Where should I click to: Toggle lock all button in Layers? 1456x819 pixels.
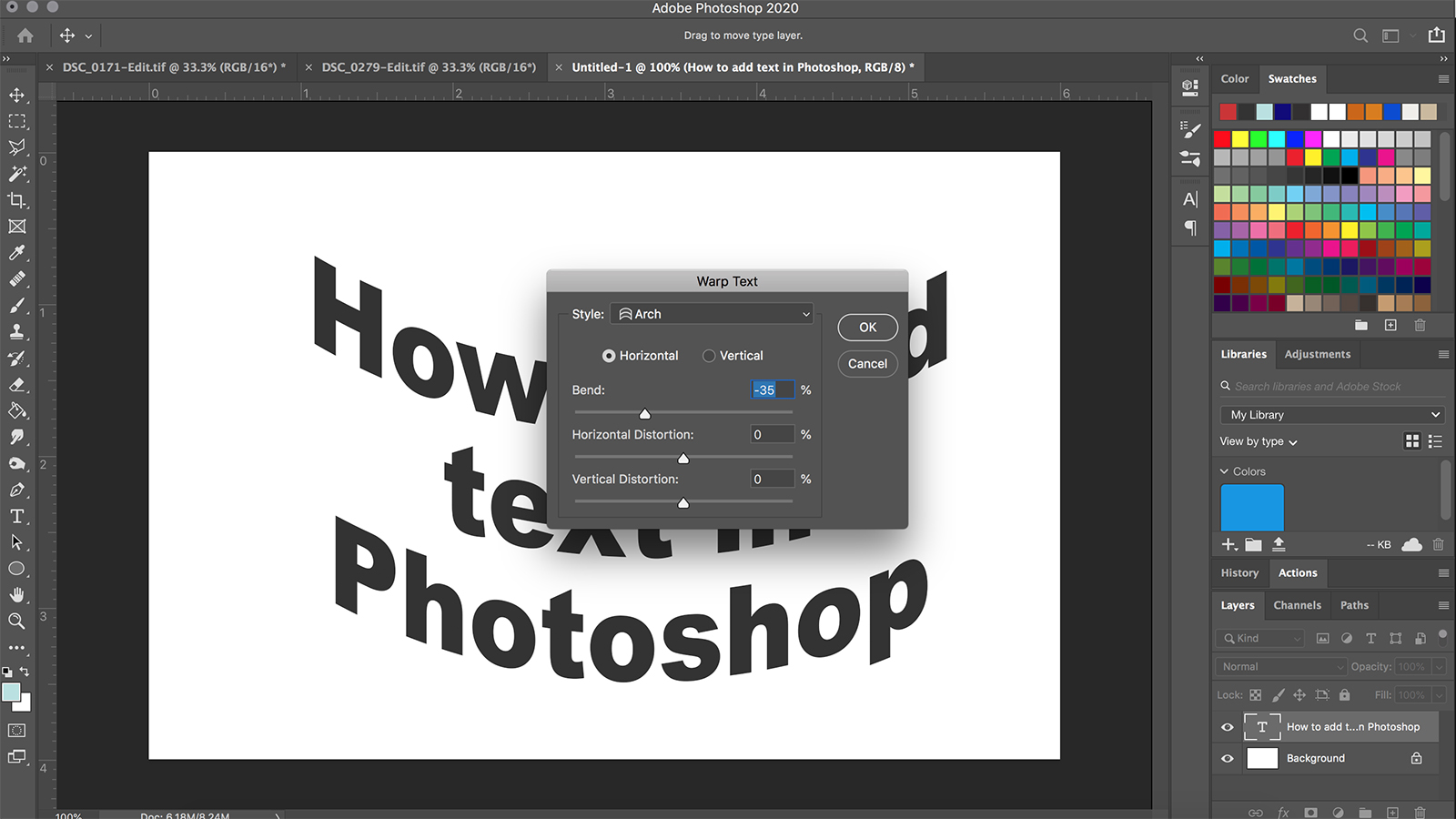[1344, 694]
